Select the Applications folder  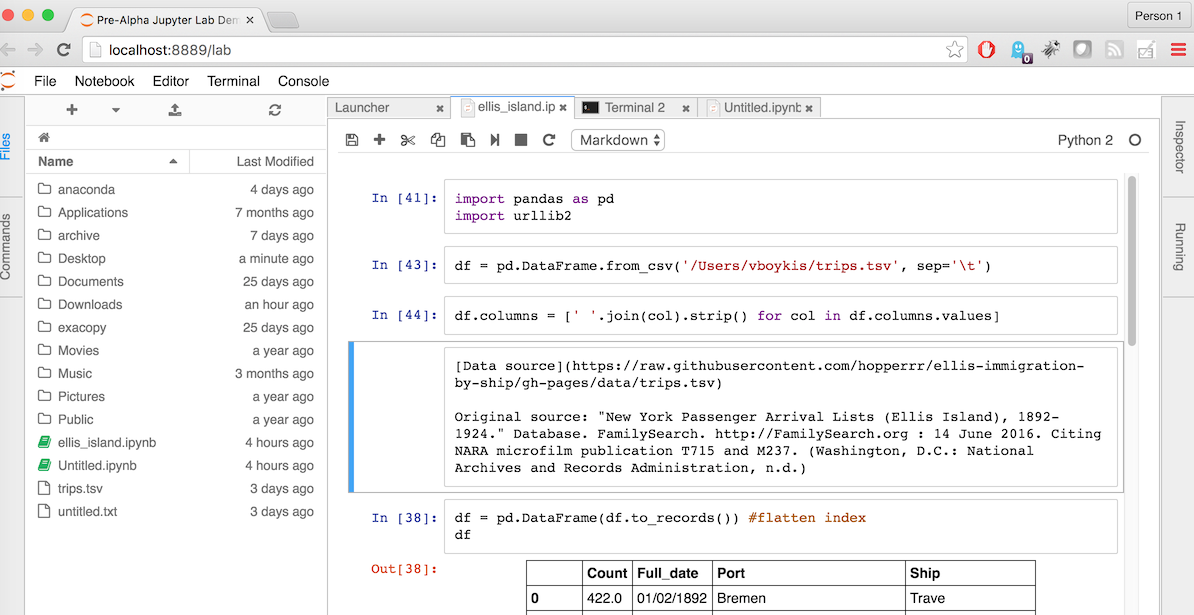pos(175,212)
